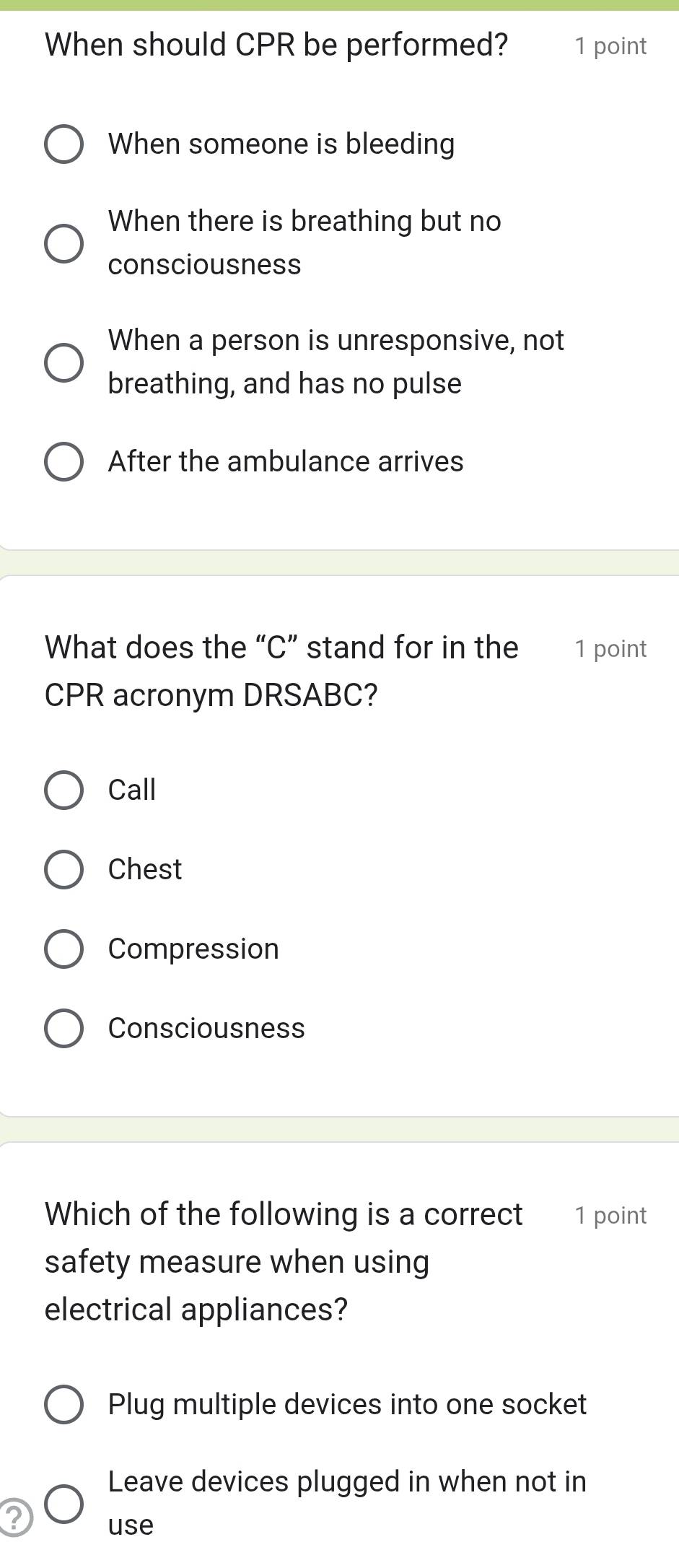This screenshot has width=679, height=1568.
Task: Choose the 'Chest' answer option
Action: click(x=63, y=870)
